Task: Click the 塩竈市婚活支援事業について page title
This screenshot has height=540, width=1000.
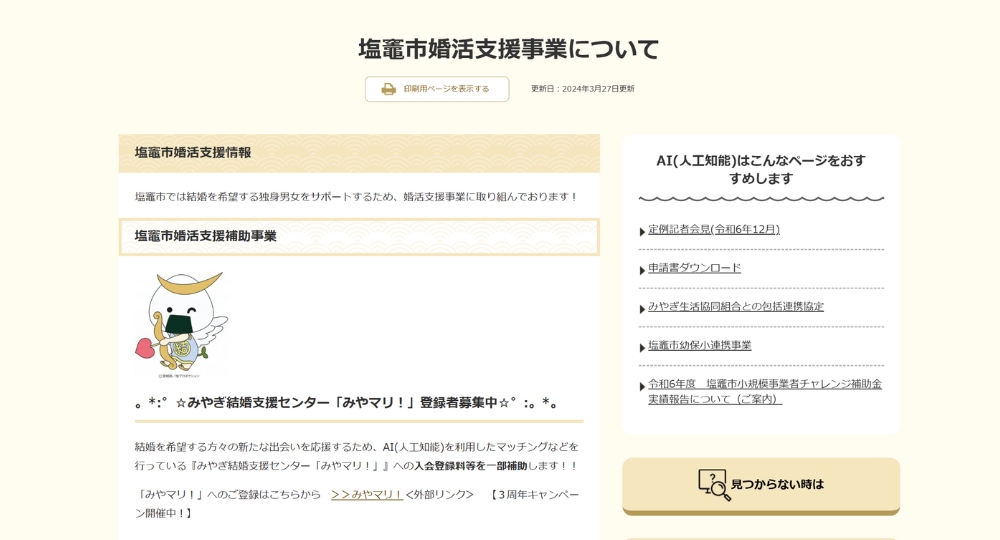Action: coord(509,48)
